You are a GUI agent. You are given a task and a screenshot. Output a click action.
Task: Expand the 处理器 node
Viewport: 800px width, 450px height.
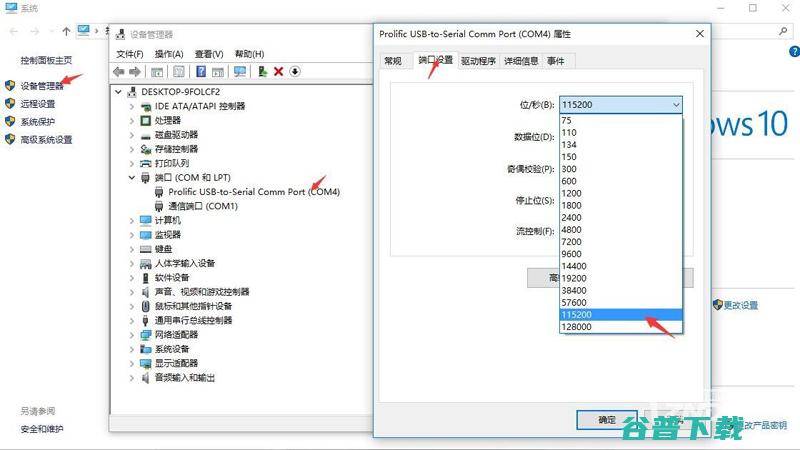[x=132, y=120]
